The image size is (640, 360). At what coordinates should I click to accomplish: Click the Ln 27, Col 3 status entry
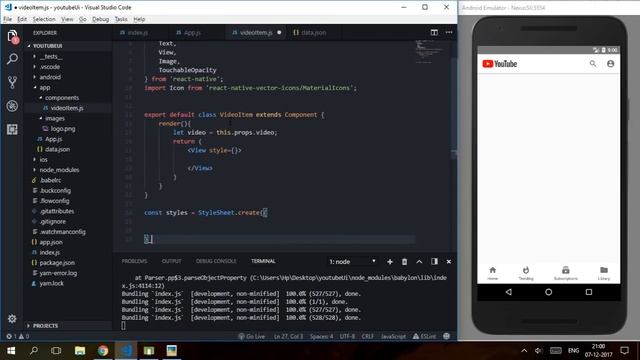289,336
